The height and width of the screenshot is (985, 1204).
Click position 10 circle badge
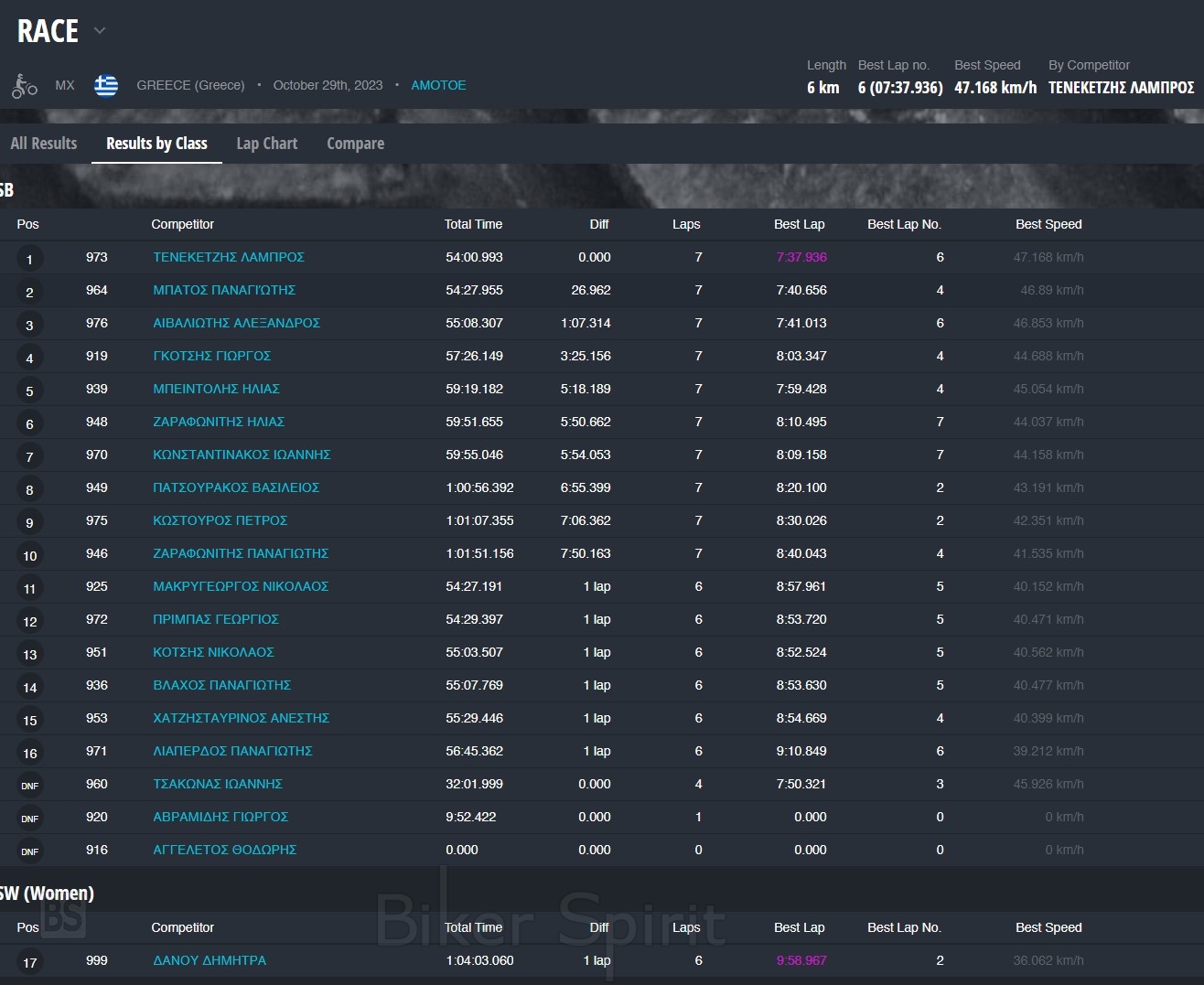(x=29, y=555)
